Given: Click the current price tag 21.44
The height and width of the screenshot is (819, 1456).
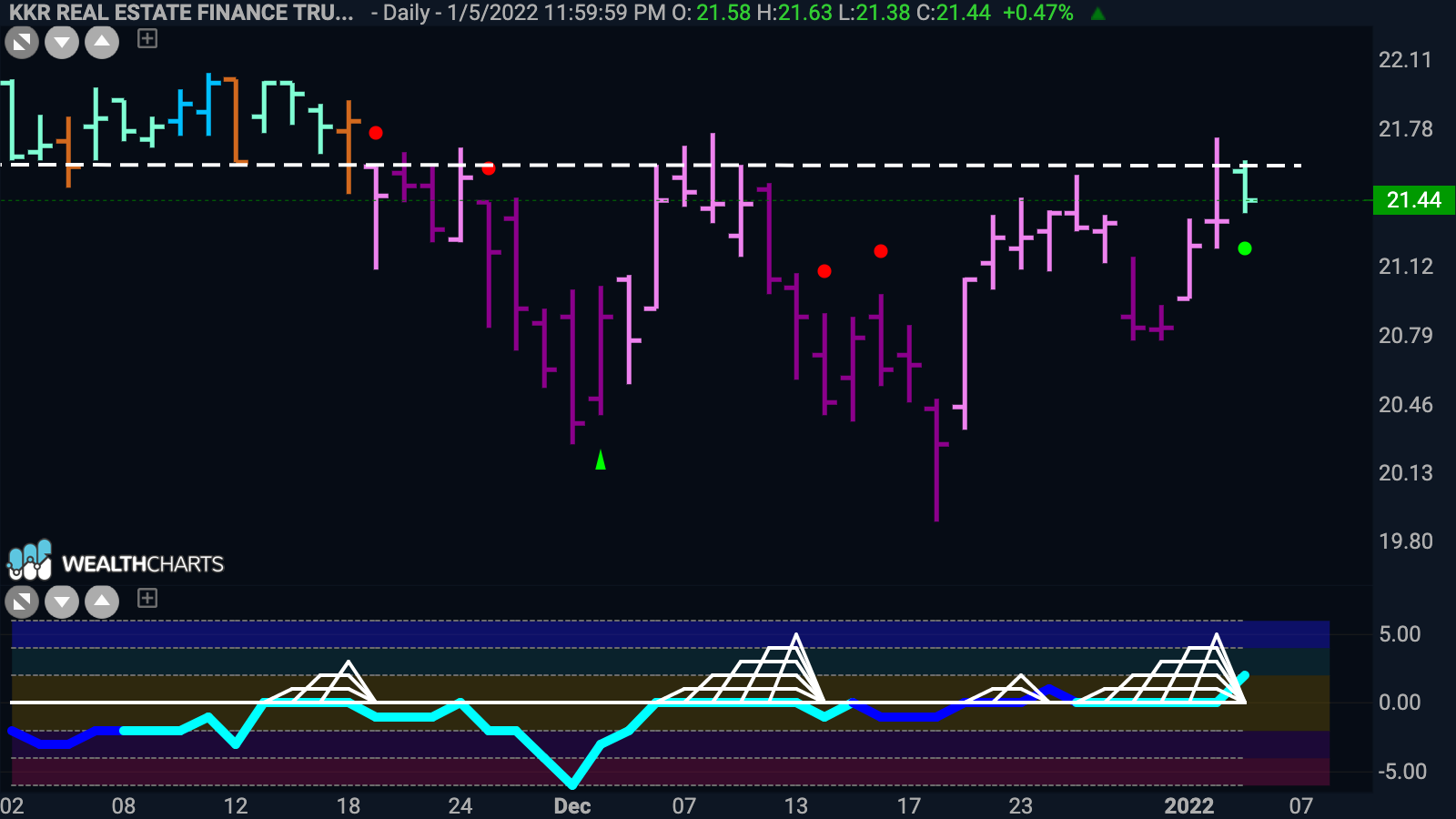Looking at the screenshot, I should pos(1414,200).
